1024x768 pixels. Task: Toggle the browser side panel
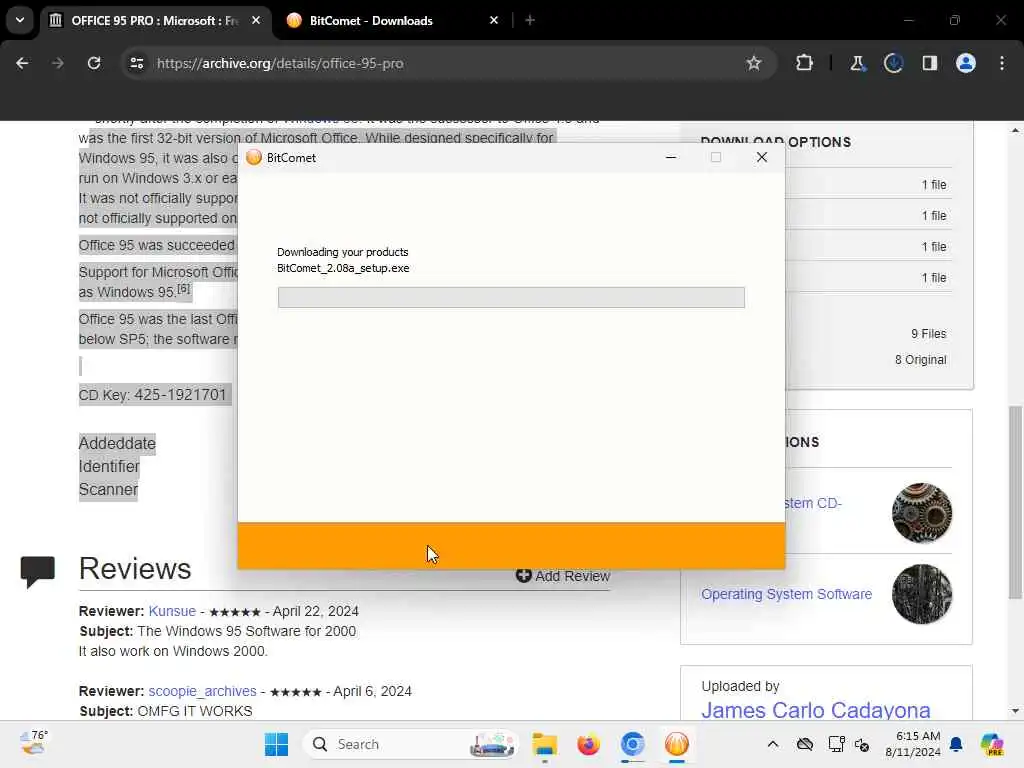(x=929, y=63)
